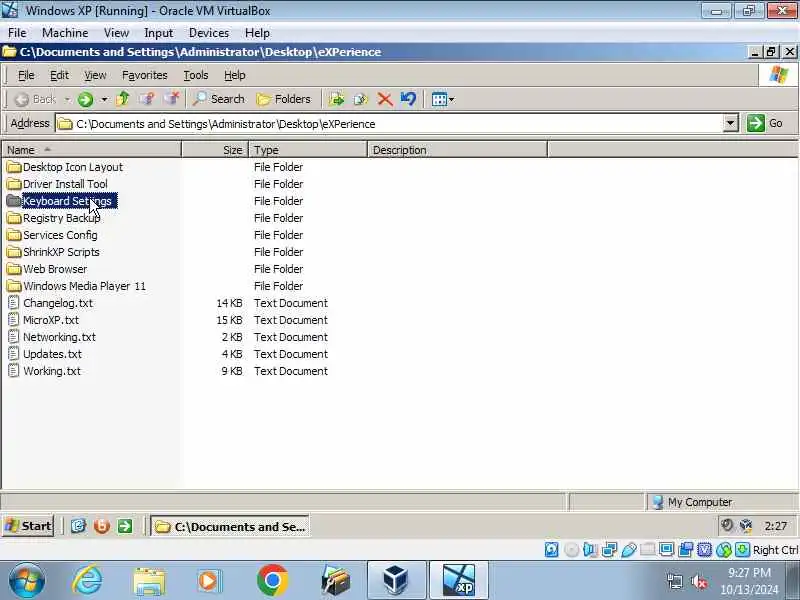Open Internet Explorer from Windows taskbar
This screenshot has width=800, height=600.
pos(86,580)
